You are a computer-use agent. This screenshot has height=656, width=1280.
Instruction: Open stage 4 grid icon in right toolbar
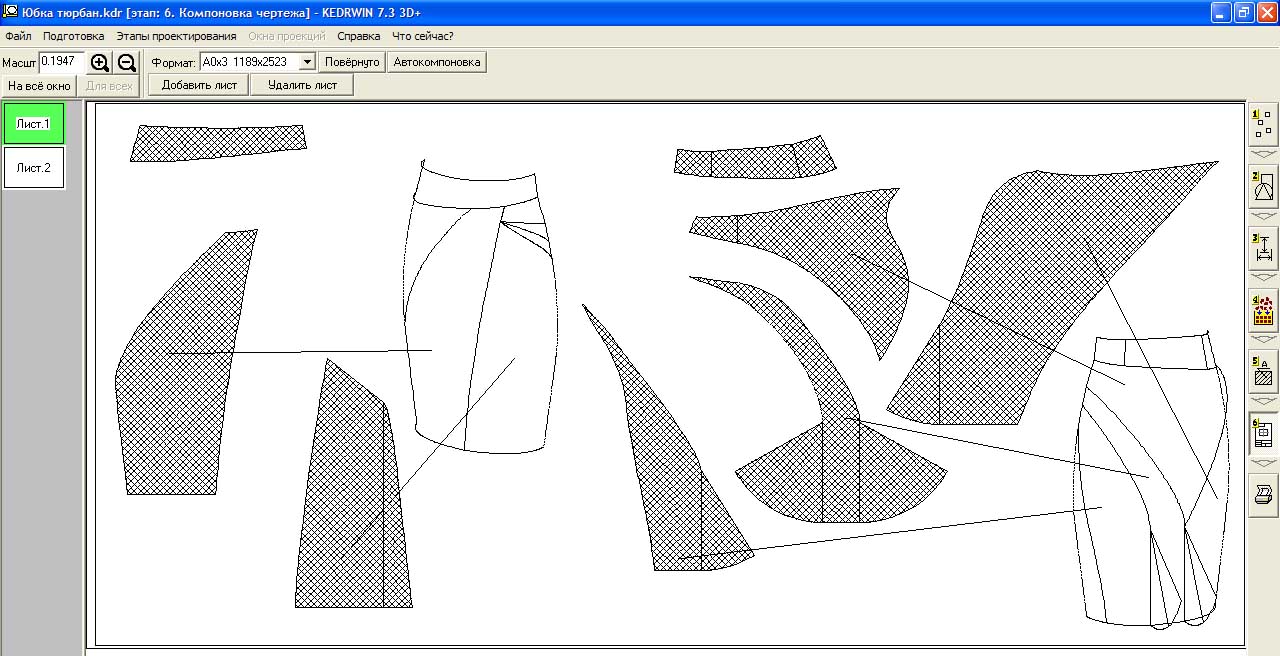1262,310
